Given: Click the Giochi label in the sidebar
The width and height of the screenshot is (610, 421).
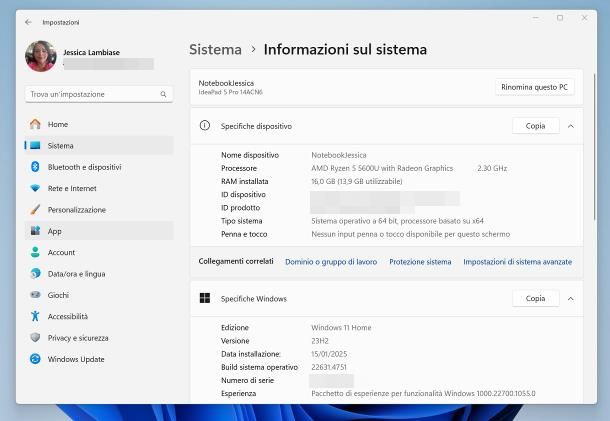Looking at the screenshot, I should (58, 295).
